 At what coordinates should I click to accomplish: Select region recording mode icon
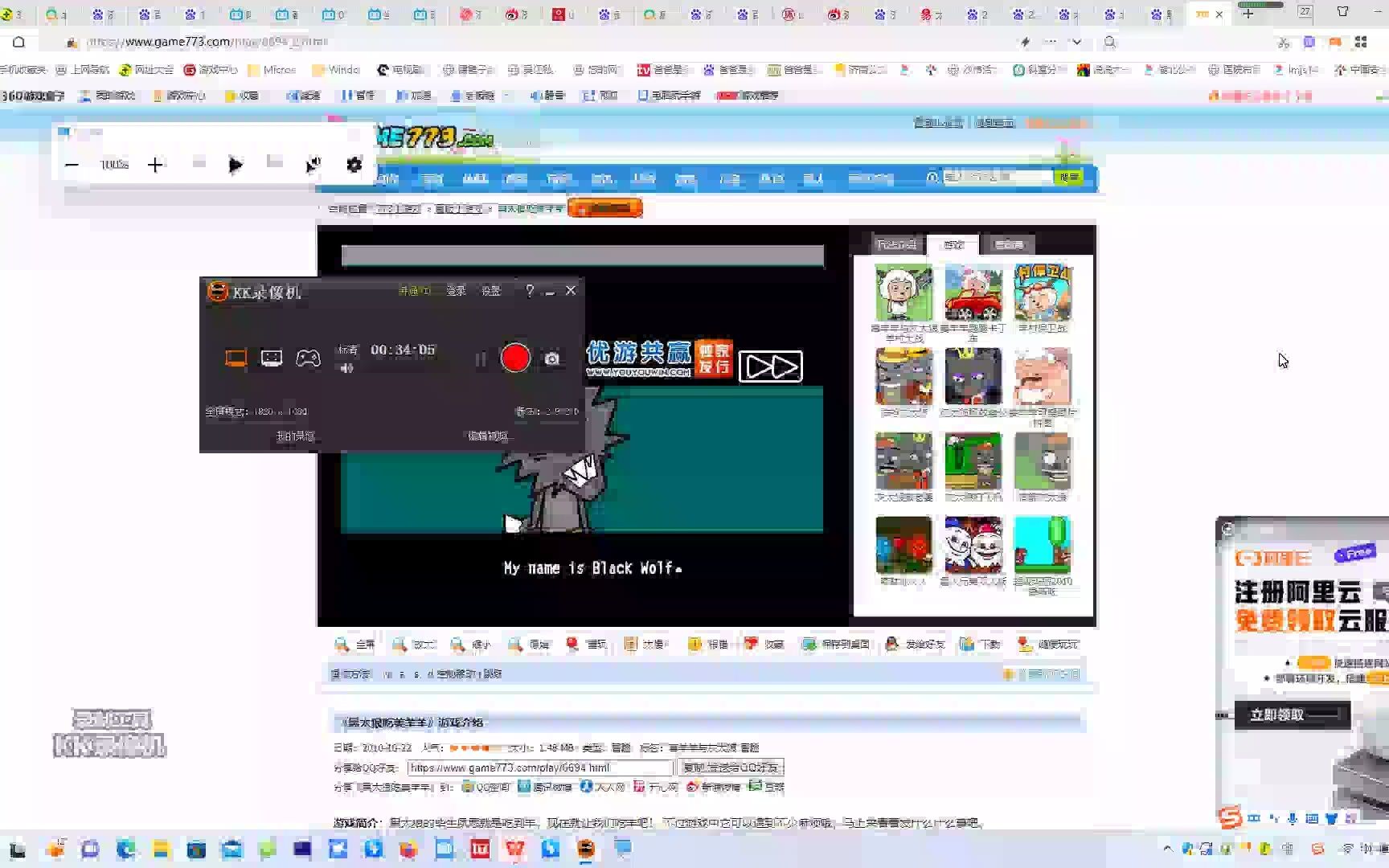(272, 358)
